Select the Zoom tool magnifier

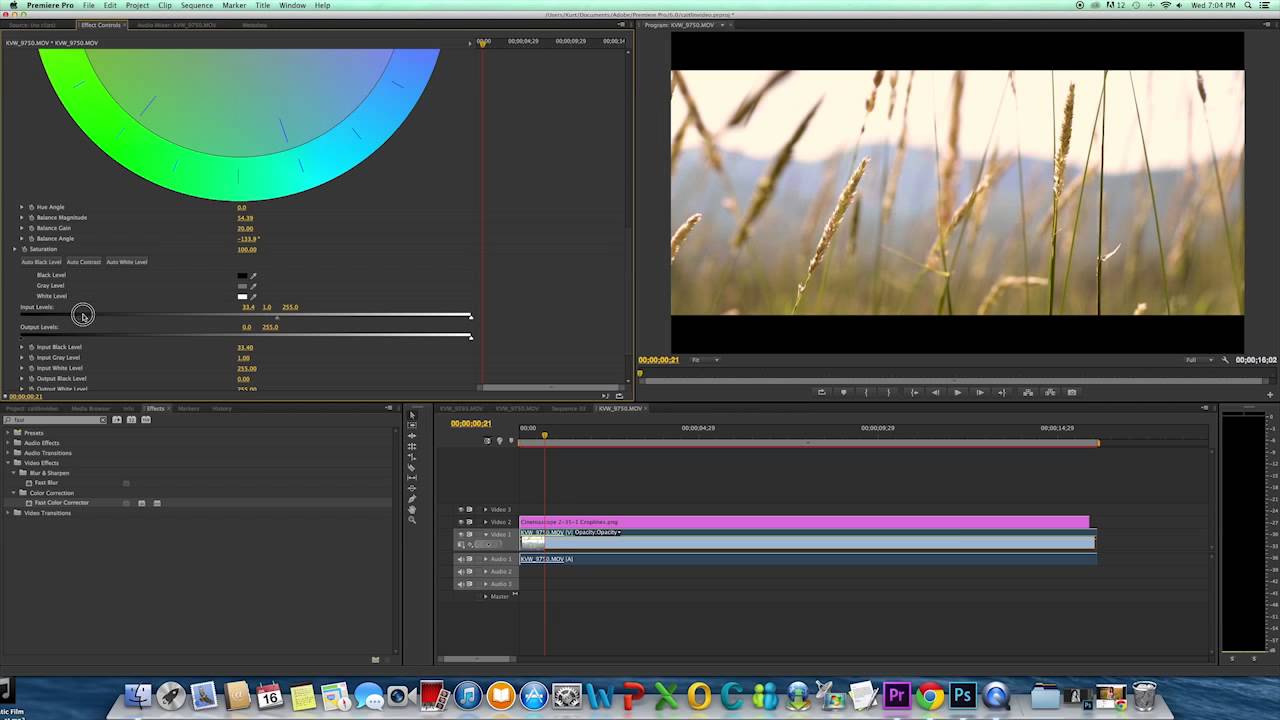(x=412, y=520)
